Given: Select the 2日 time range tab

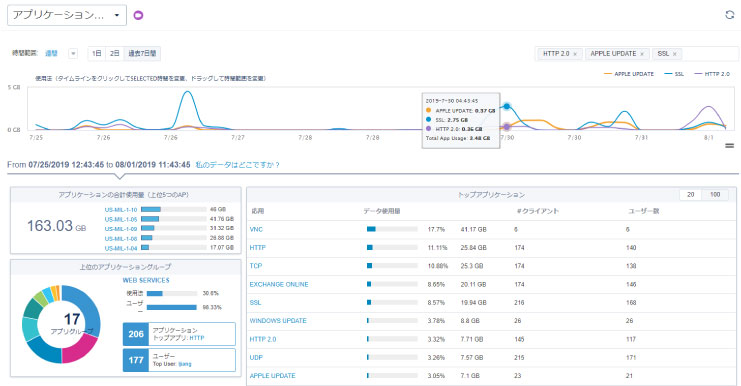Looking at the screenshot, I should tap(114, 53).
